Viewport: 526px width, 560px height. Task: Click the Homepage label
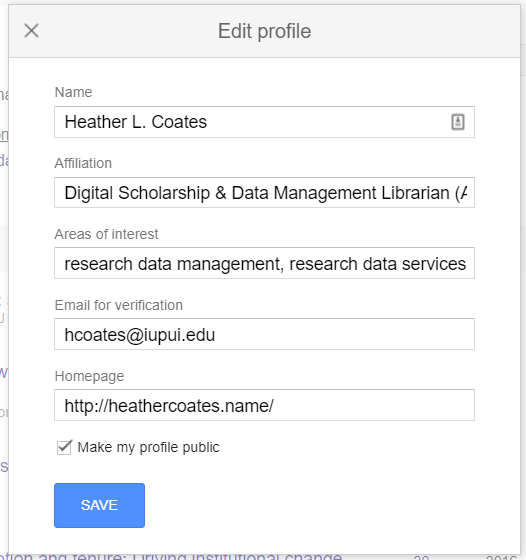click(89, 376)
